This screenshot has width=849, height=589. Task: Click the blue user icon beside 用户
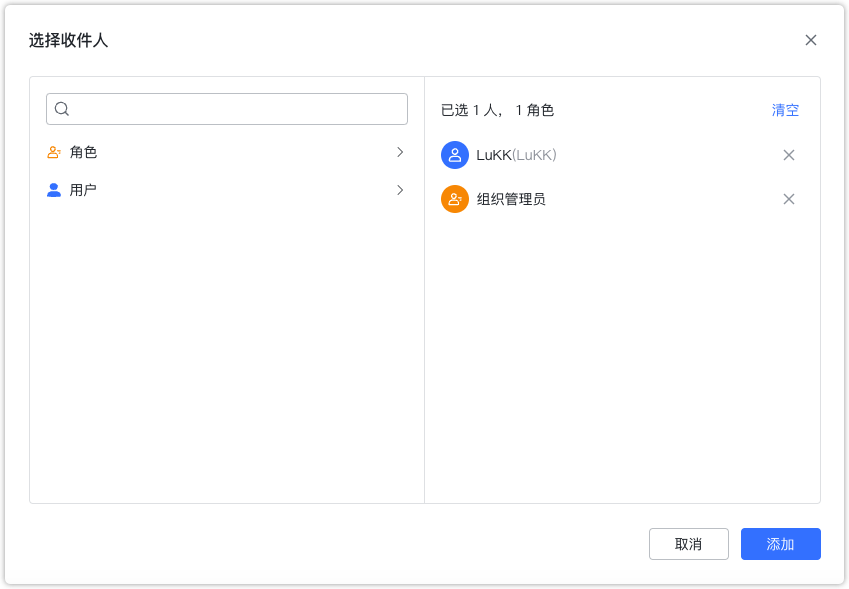(x=54, y=190)
